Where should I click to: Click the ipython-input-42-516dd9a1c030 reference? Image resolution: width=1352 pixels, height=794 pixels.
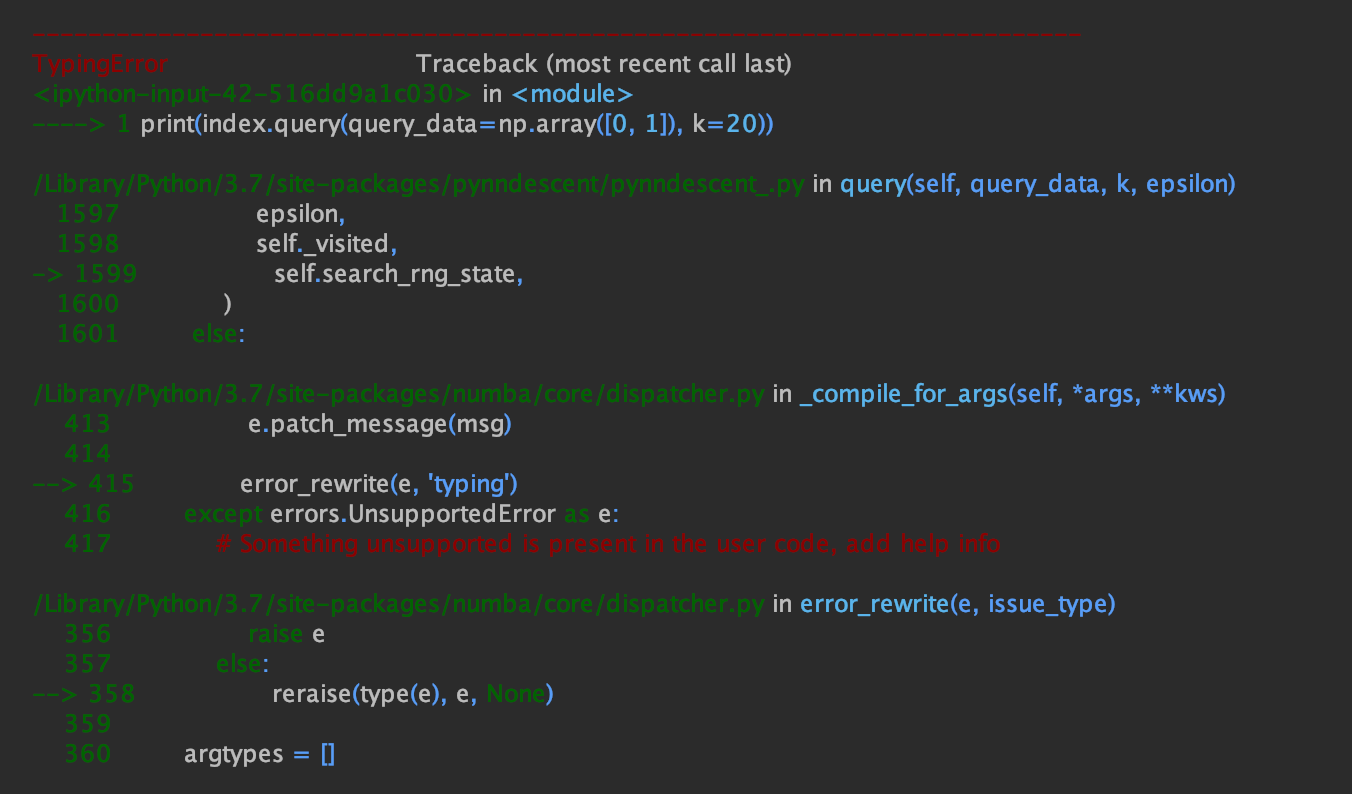point(254,95)
